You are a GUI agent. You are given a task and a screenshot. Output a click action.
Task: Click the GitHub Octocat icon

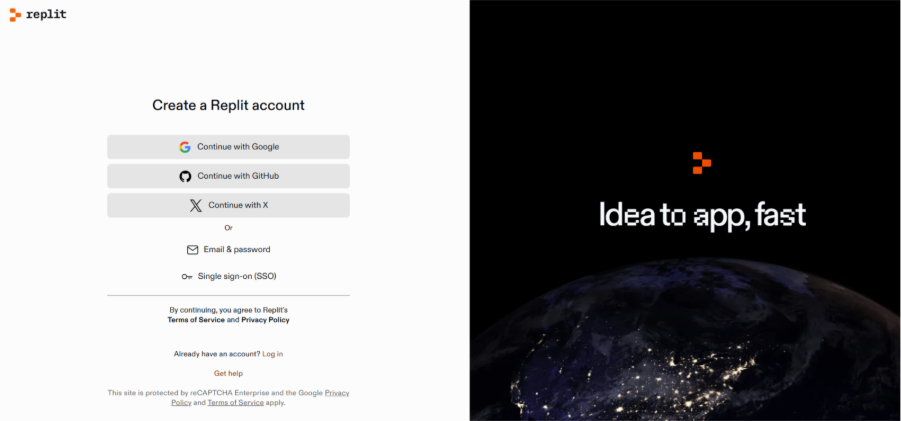pyautogui.click(x=185, y=176)
